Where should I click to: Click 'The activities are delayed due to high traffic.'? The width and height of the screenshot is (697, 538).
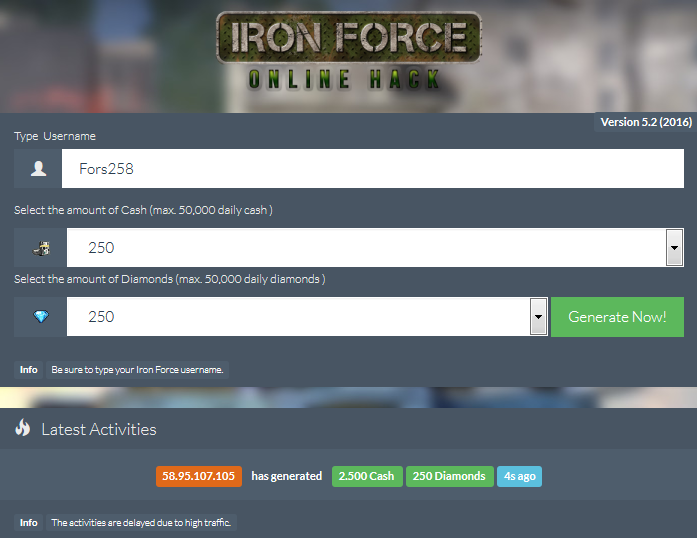141,522
